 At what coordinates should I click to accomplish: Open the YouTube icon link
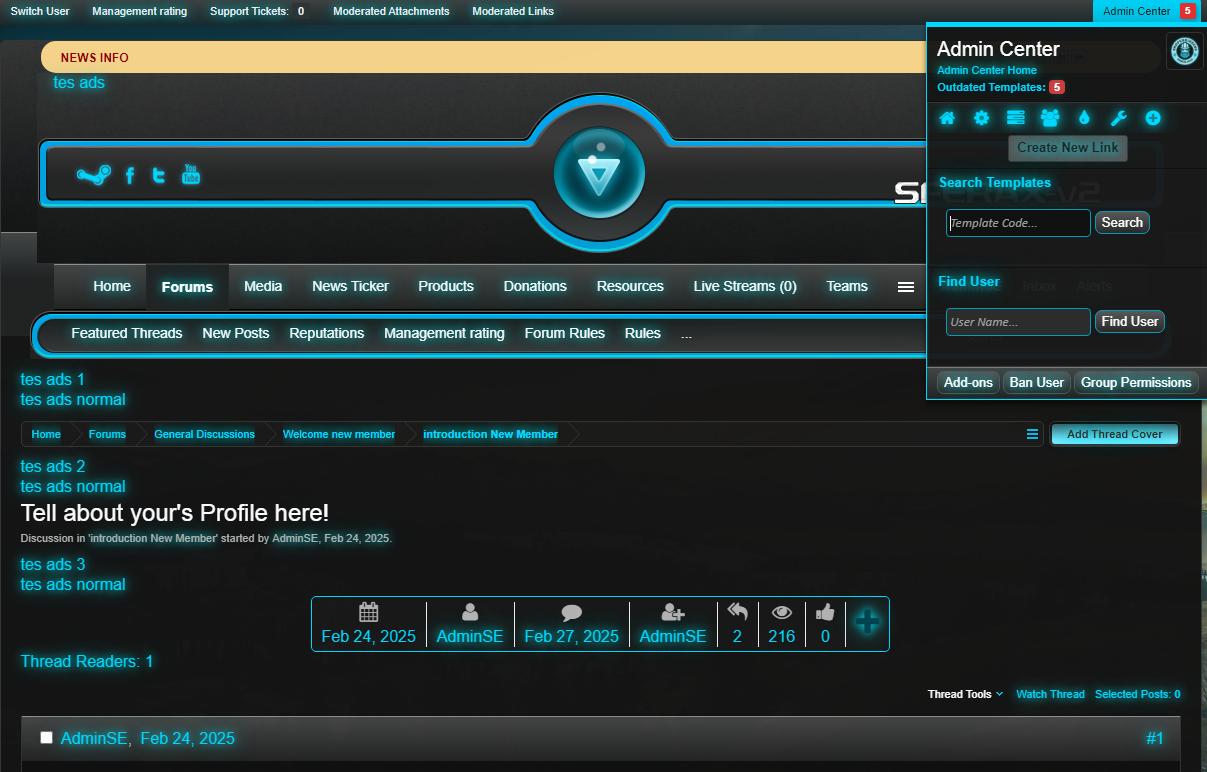(191, 175)
